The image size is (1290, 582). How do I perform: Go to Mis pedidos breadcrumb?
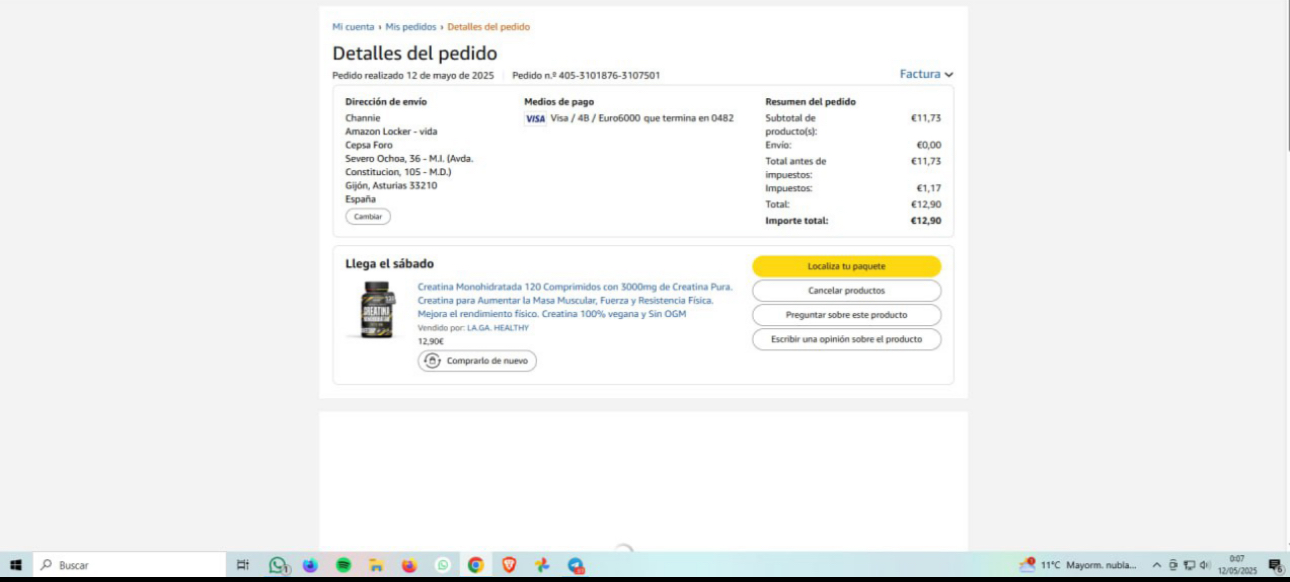(x=411, y=27)
